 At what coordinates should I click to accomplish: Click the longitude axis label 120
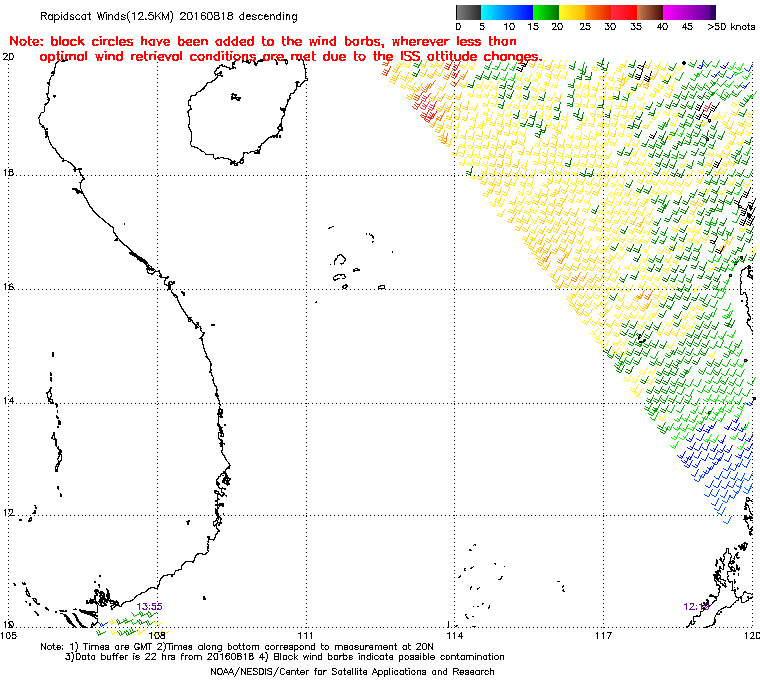click(753, 635)
